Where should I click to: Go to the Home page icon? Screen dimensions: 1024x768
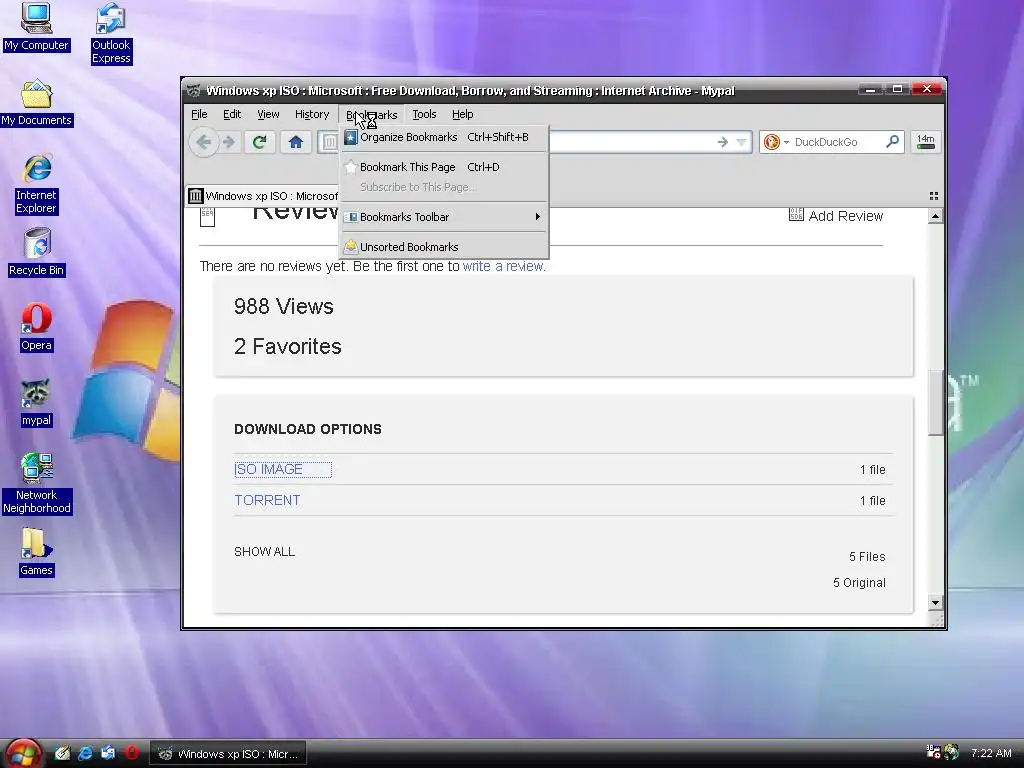[296, 142]
